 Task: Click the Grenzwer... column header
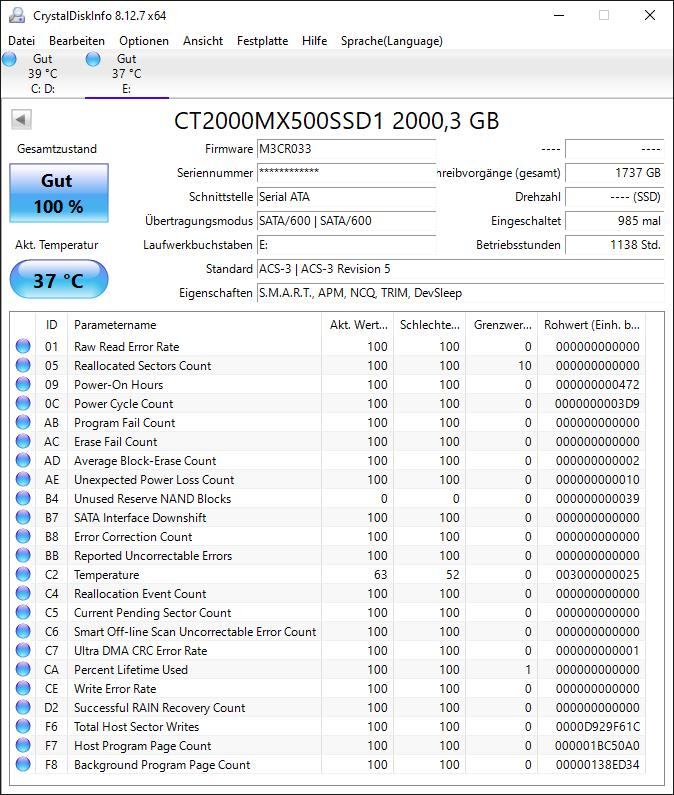(x=502, y=324)
